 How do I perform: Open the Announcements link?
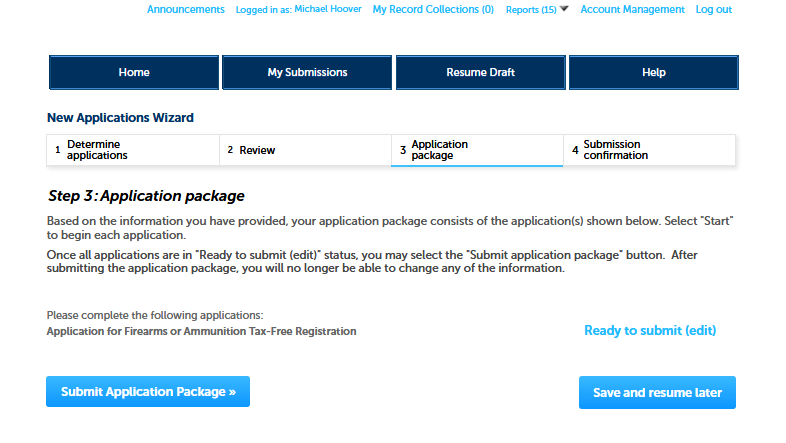click(x=185, y=10)
